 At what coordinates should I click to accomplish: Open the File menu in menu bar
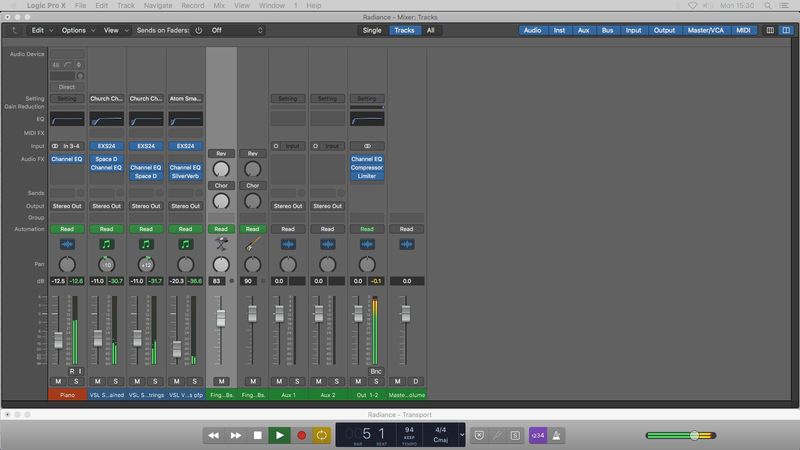point(80,6)
